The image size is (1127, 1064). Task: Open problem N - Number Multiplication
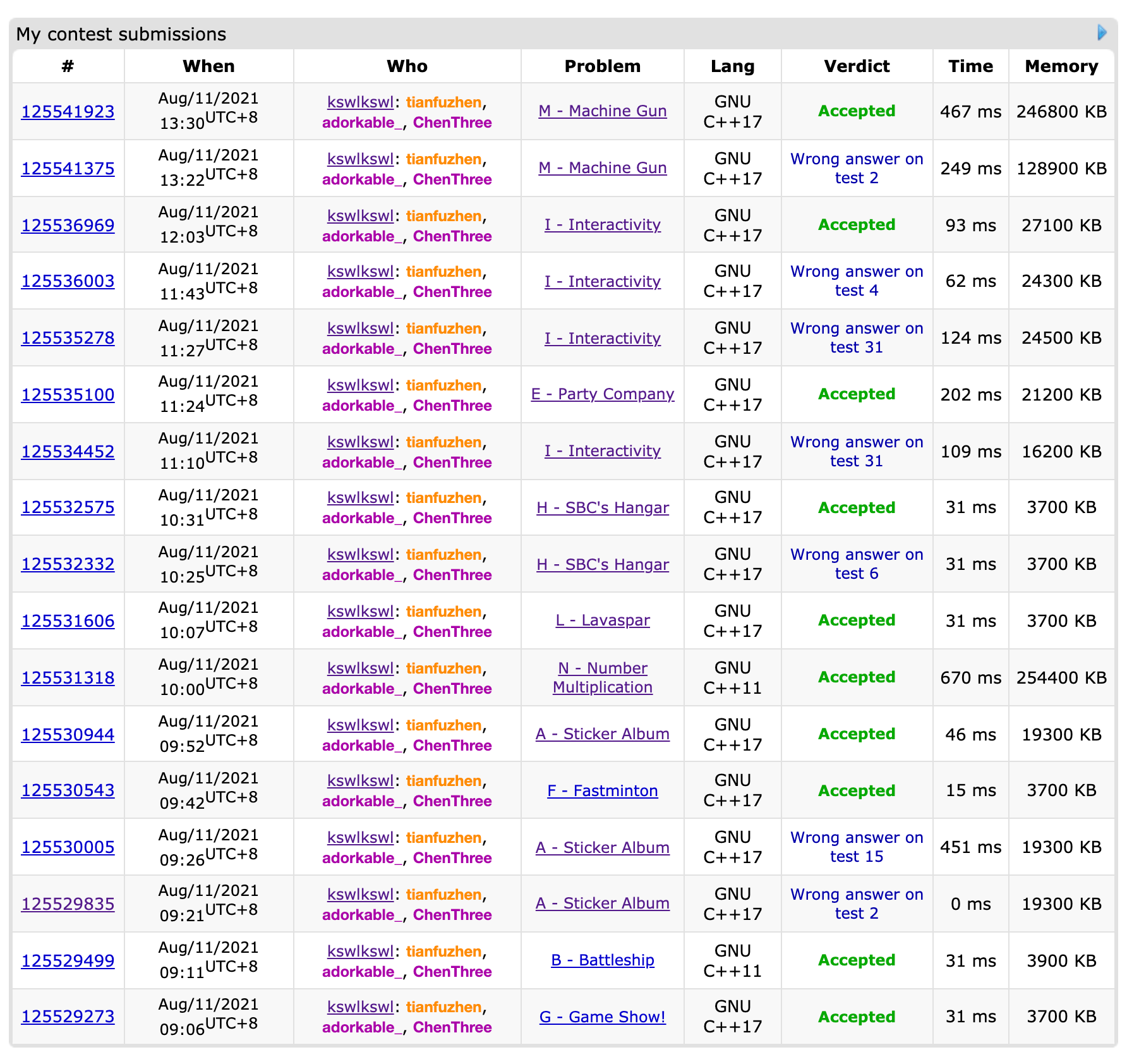coord(602,677)
